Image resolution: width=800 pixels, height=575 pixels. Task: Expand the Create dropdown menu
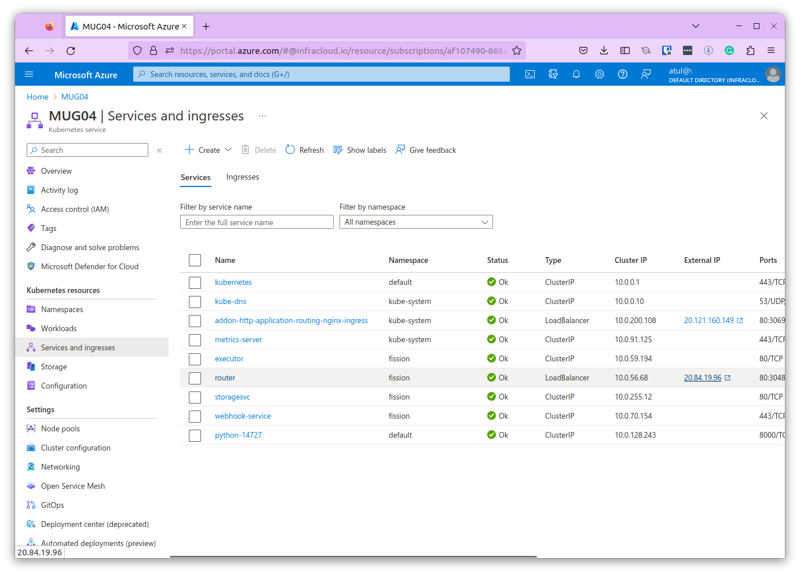(x=228, y=150)
